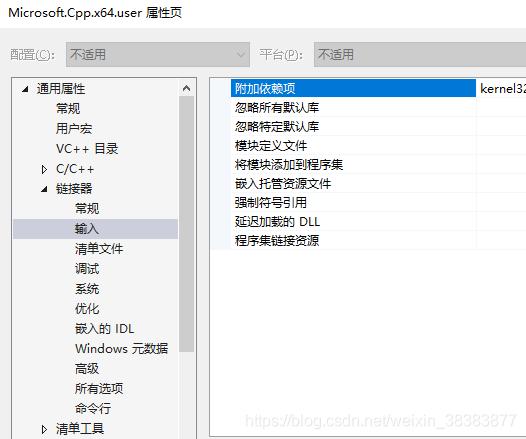The height and width of the screenshot is (439, 526).
Task: Click the kernel32 value of 附加依赖项
Action: [x=502, y=89]
